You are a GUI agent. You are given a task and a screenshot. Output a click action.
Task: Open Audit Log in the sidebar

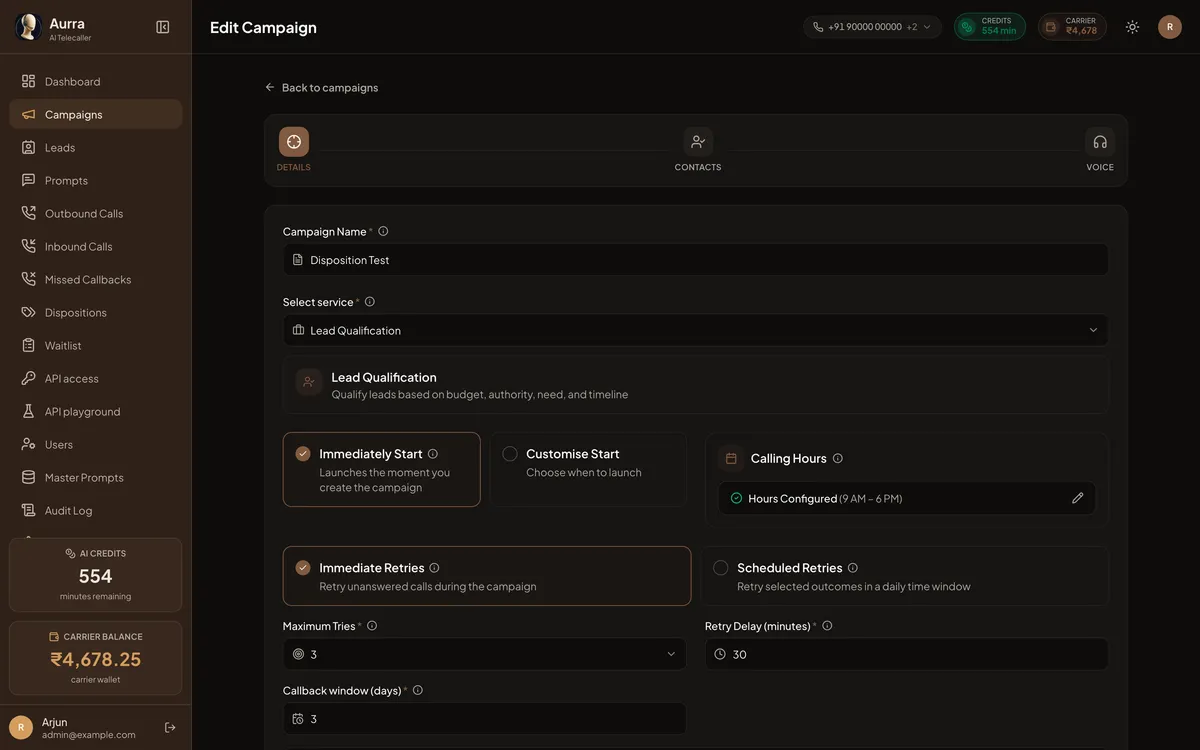(x=96, y=510)
